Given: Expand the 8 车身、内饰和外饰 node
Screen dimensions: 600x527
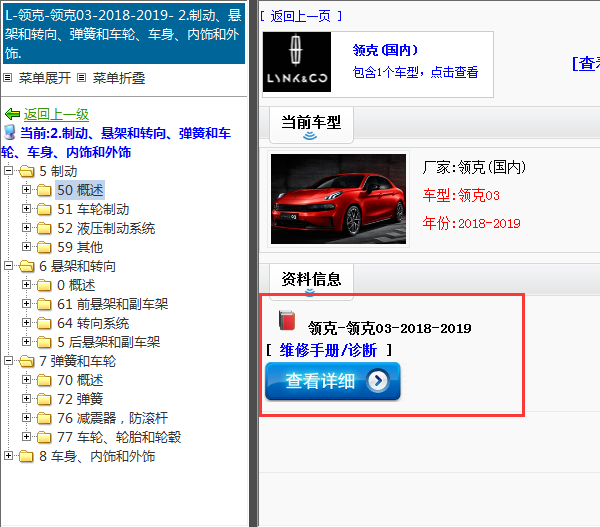Looking at the screenshot, I should [8, 455].
